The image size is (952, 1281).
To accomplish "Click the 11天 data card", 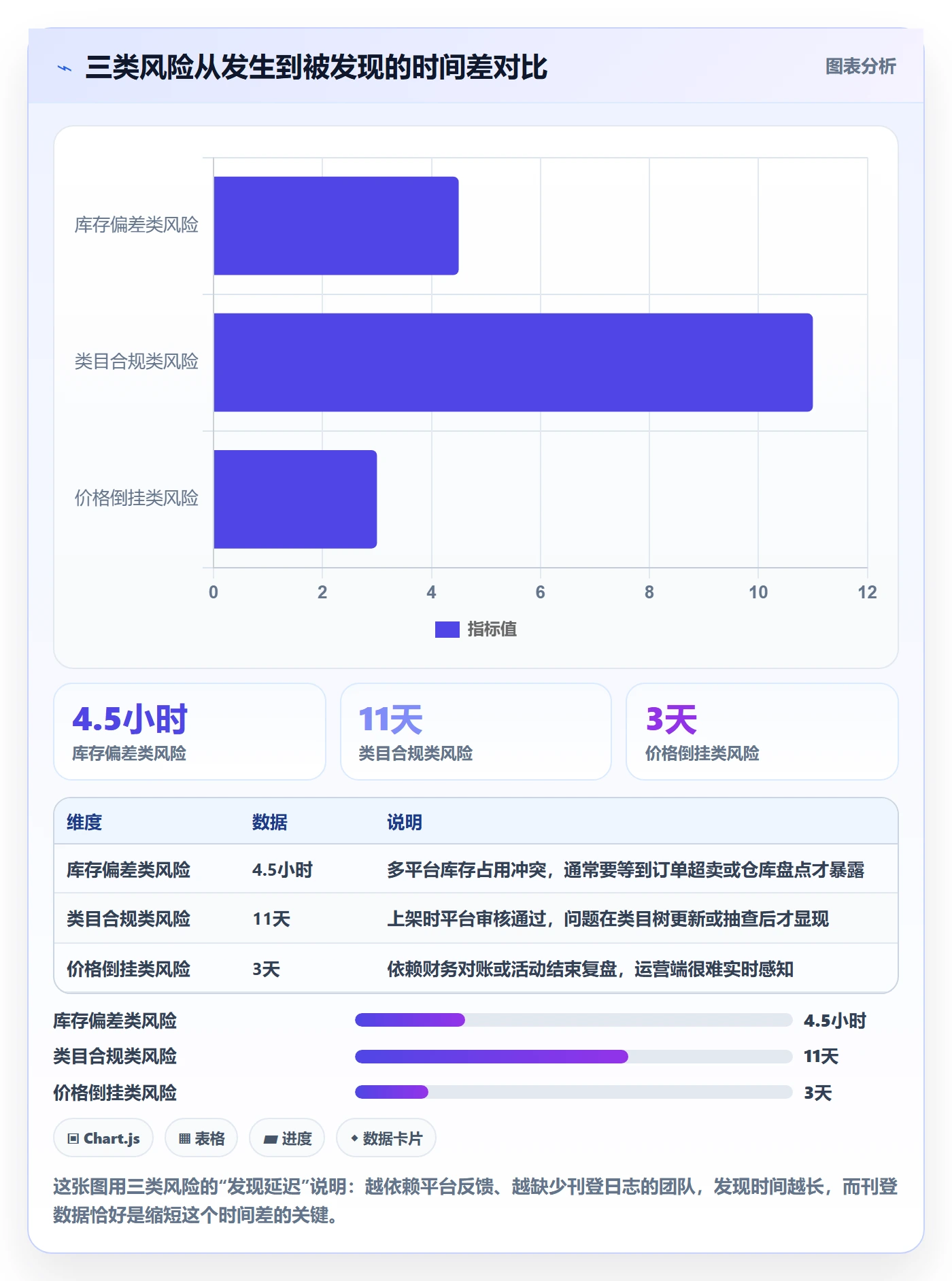I will point(476,732).
